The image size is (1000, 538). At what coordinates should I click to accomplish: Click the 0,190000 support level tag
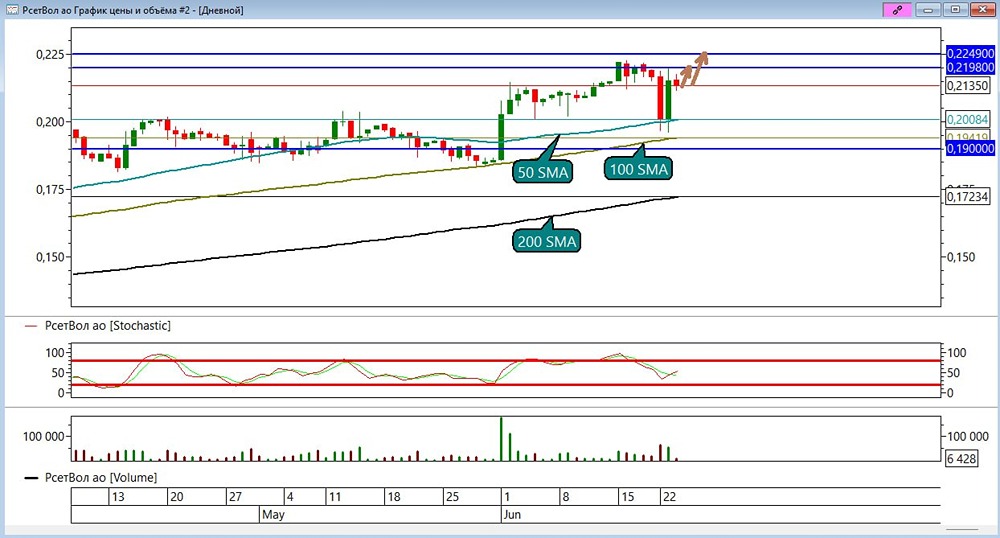970,149
